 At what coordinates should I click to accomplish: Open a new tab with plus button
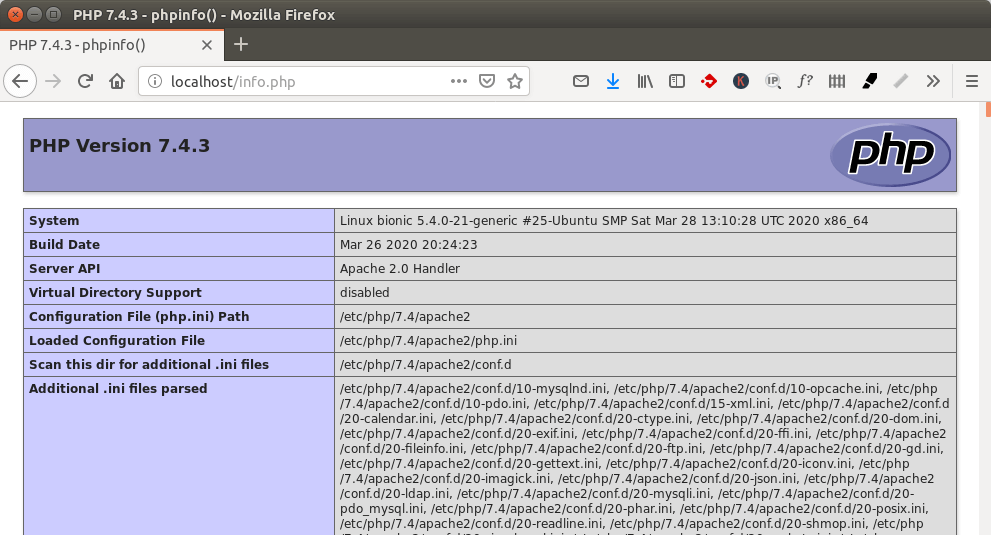[241, 44]
